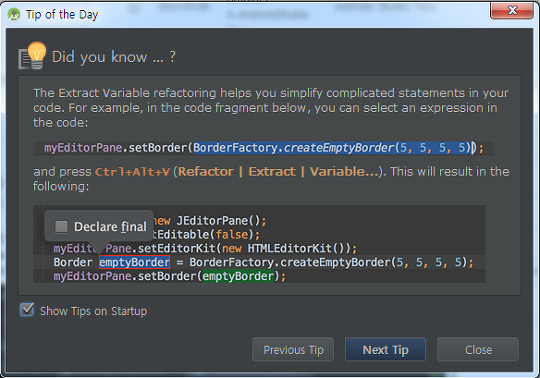
Task: Click the Close button
Action: pyautogui.click(x=478, y=349)
